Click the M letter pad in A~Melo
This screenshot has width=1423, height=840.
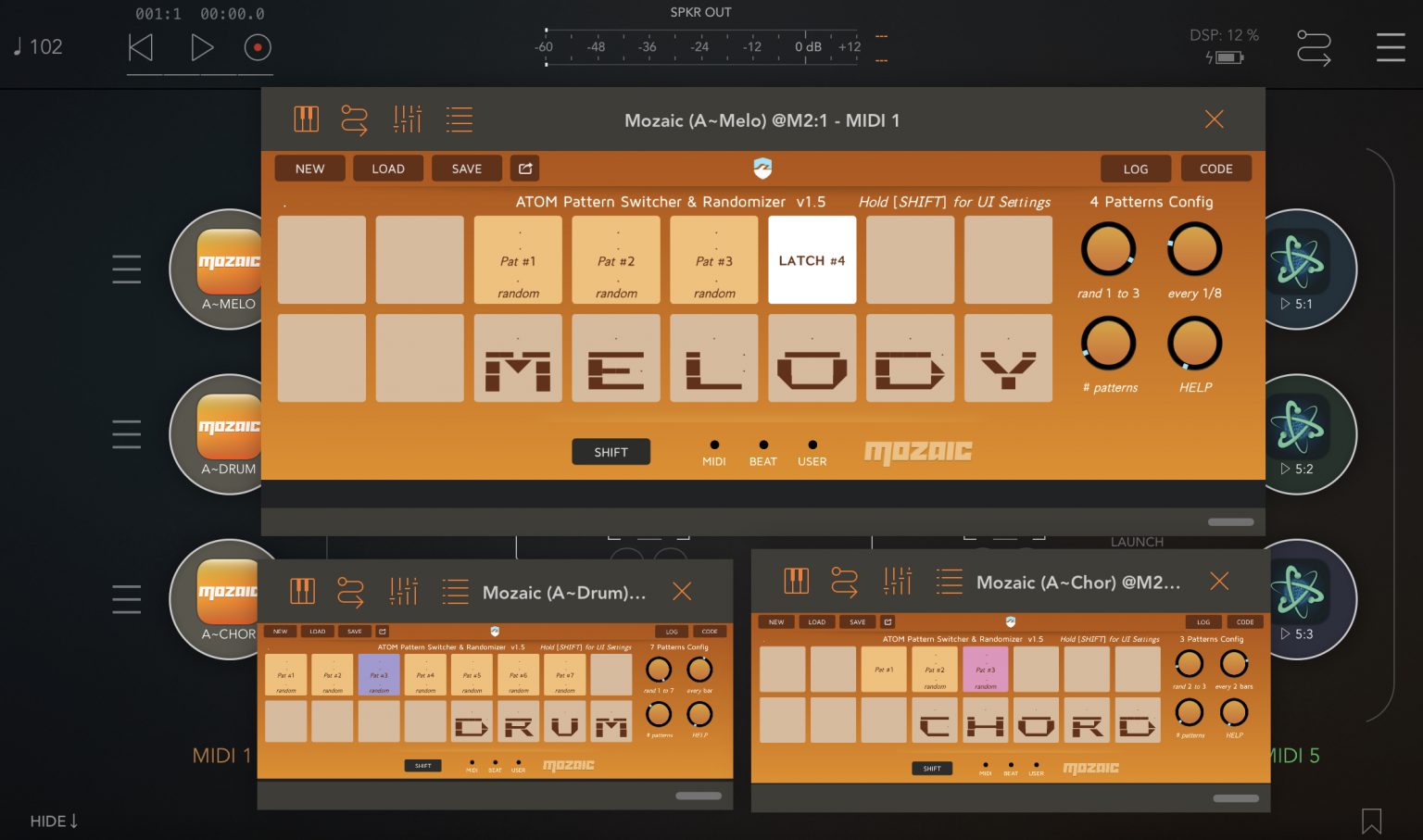[518, 357]
